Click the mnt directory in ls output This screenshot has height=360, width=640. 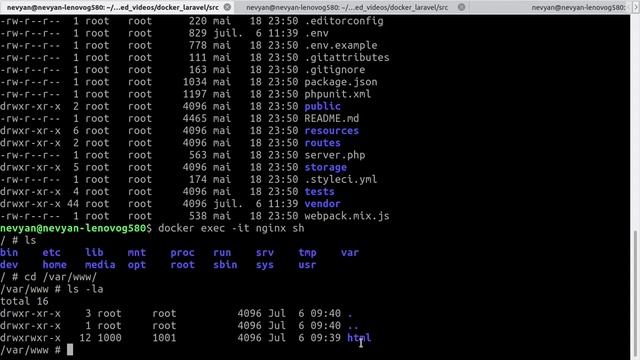point(136,252)
